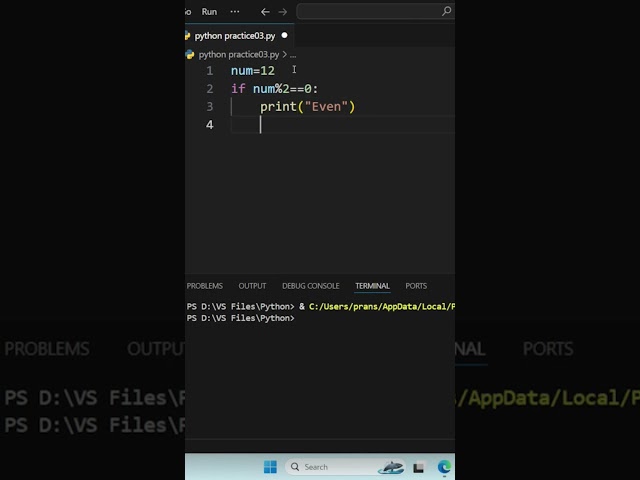Click the taskbar Search box
640x480 pixels.
346,467
